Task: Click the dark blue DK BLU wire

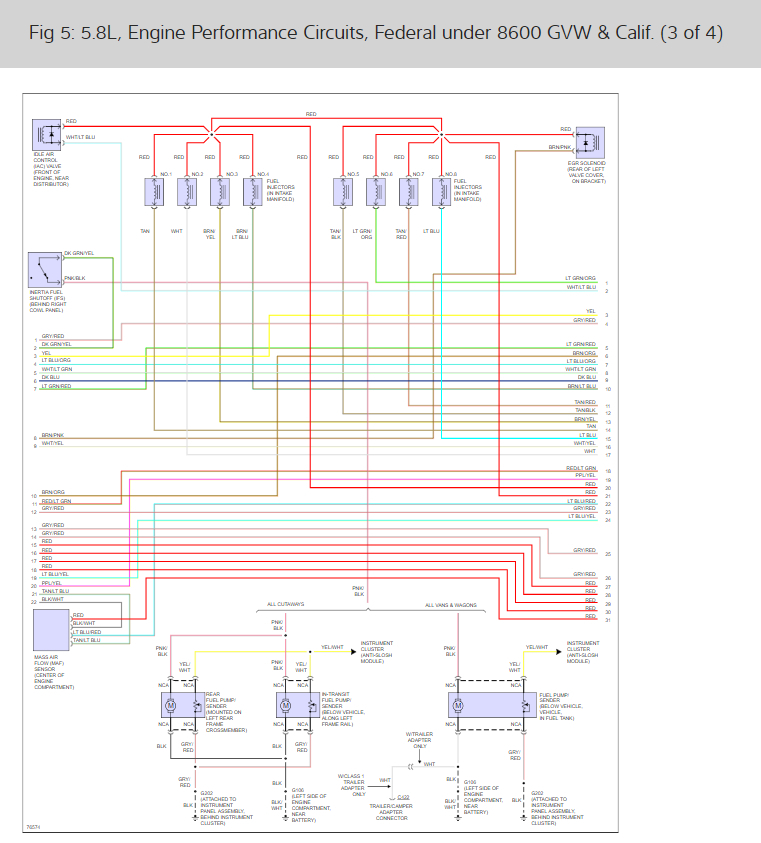Action: point(300,381)
